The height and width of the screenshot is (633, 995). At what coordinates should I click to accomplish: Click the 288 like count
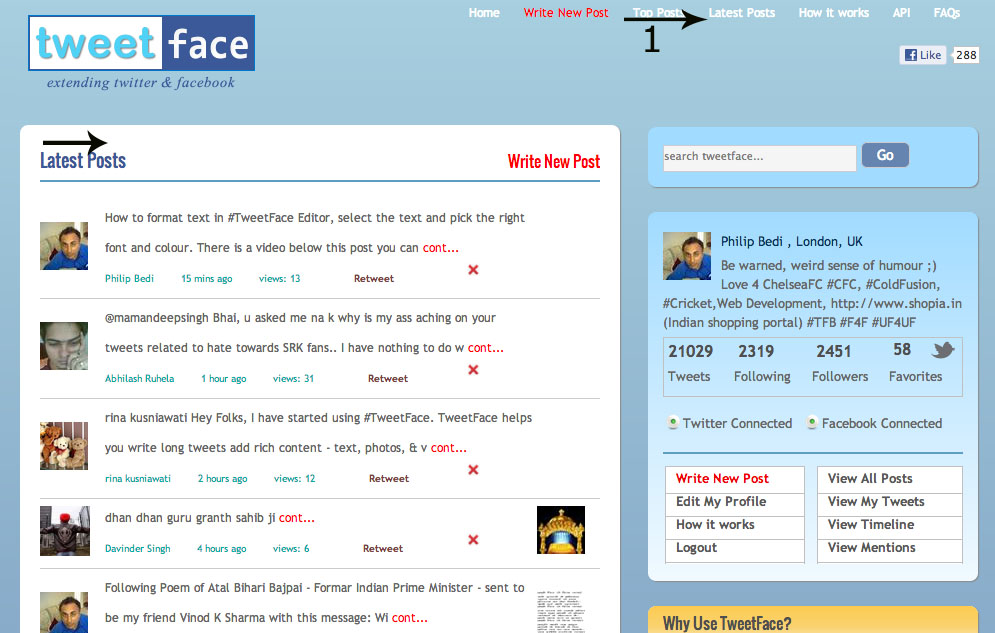[966, 55]
